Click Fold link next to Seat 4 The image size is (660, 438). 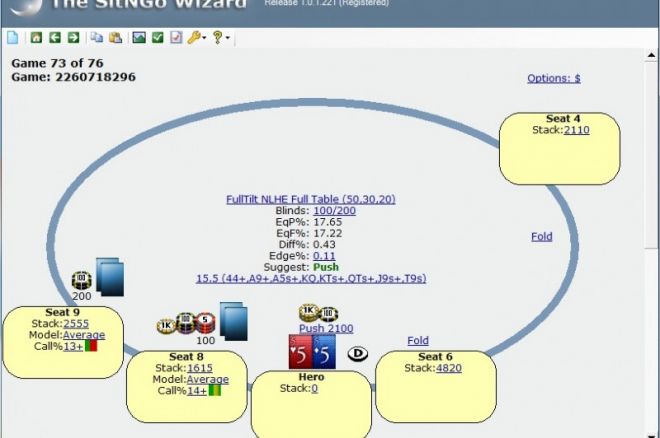542,236
